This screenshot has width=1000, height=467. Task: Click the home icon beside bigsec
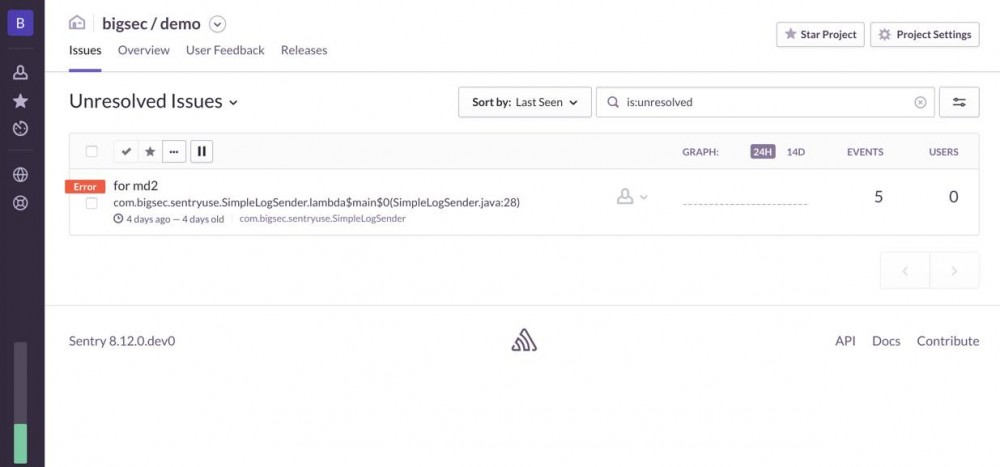point(77,24)
